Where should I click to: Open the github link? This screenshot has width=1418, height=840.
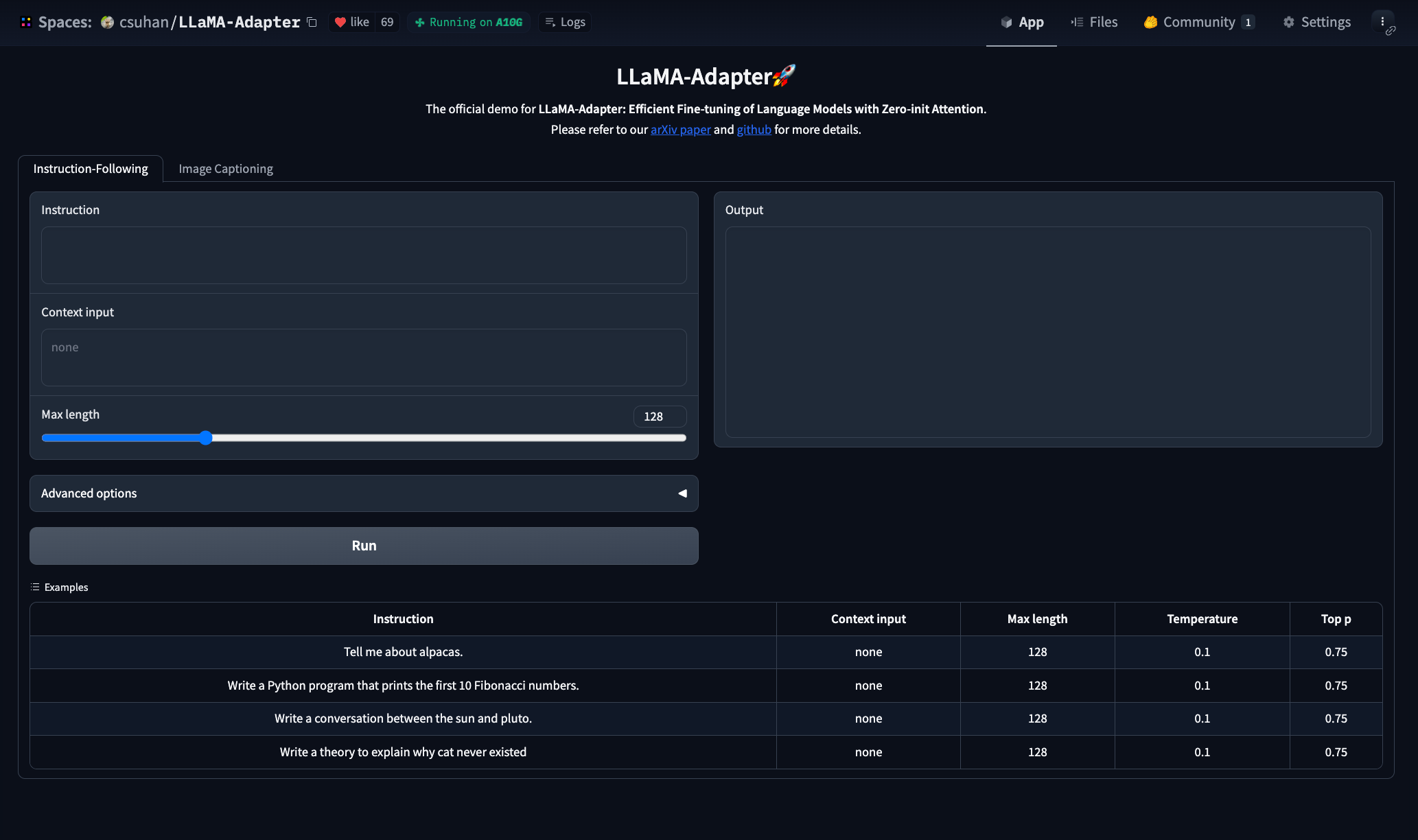tap(754, 129)
